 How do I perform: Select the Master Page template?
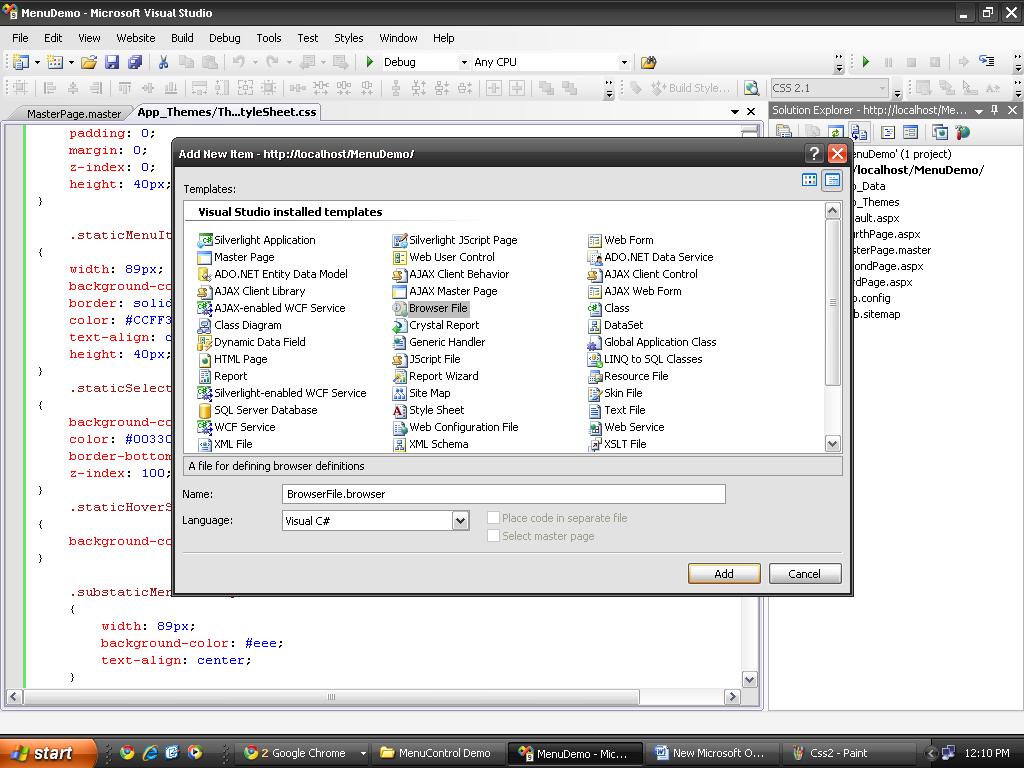[236, 257]
